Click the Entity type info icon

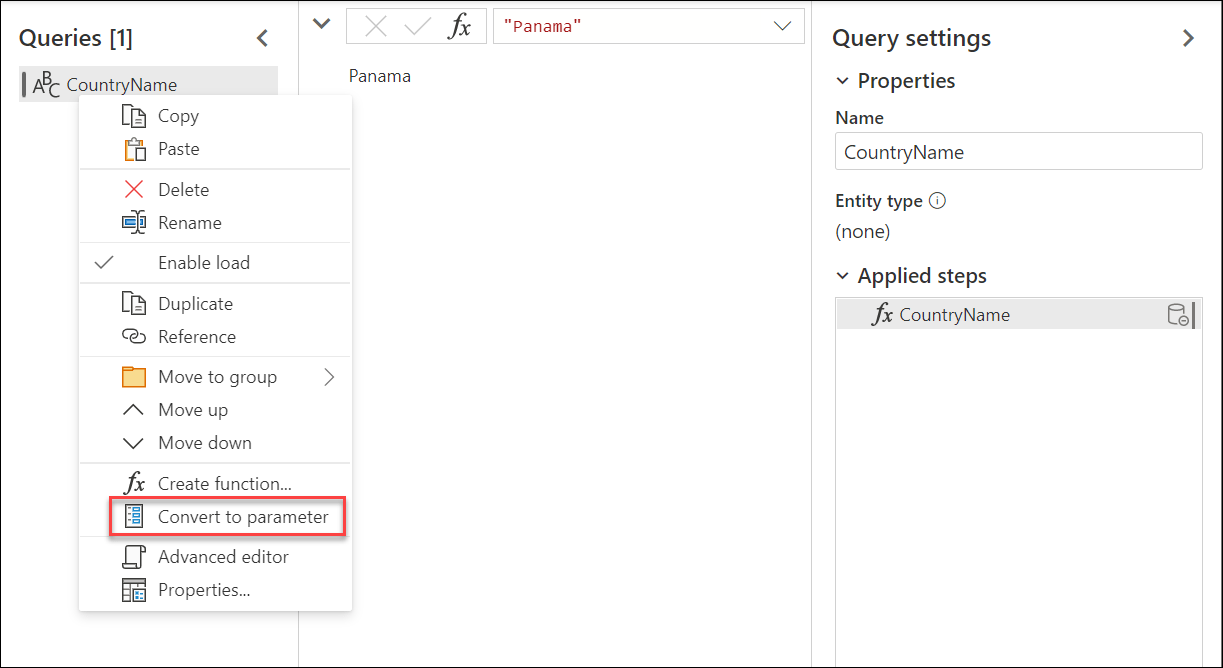pos(937,200)
